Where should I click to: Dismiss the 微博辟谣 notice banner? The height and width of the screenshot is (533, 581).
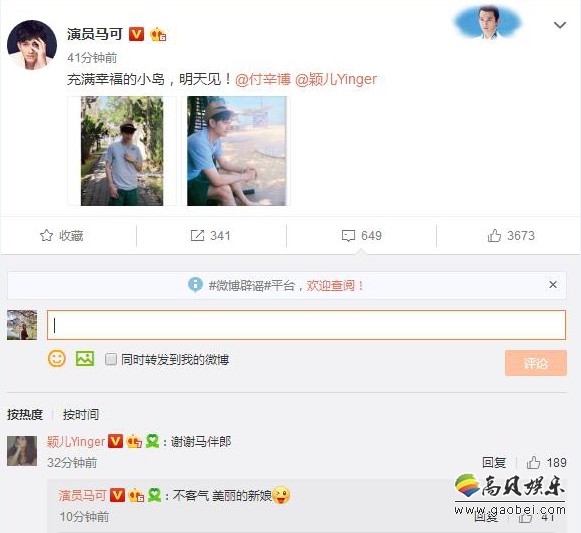553,285
